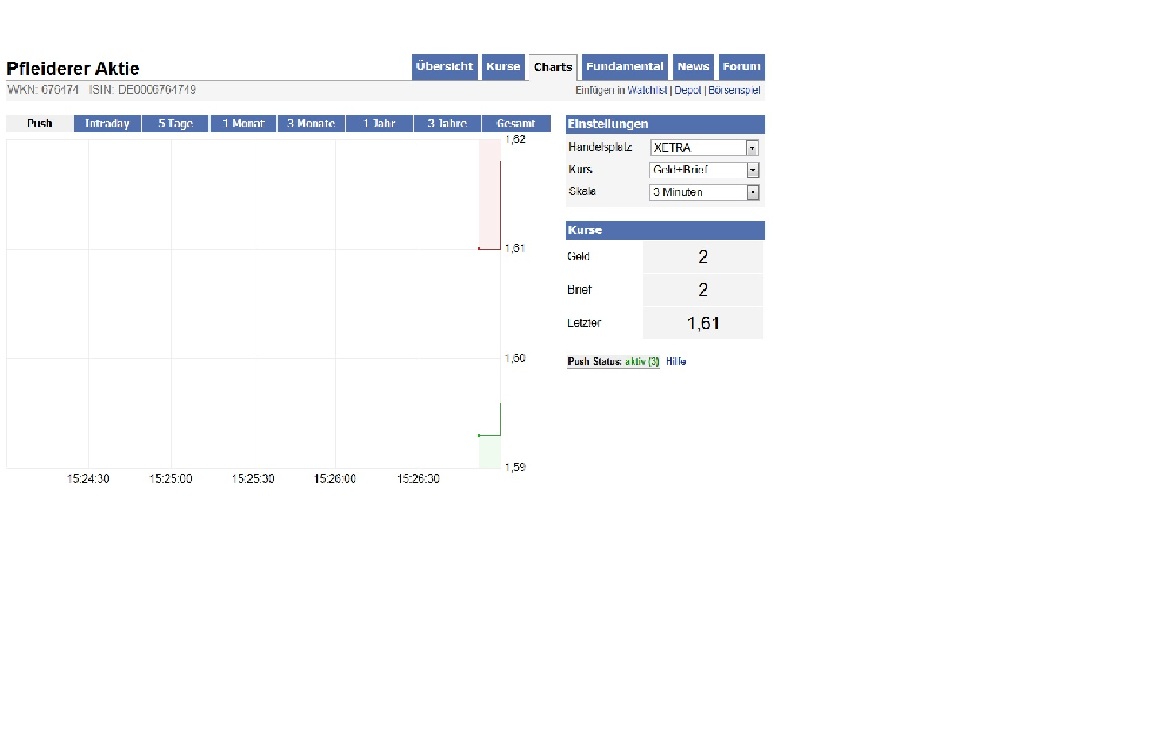The image size is (1152, 737).
Task: Open the Kurs Geld+Brief dropdown
Action: (704, 170)
